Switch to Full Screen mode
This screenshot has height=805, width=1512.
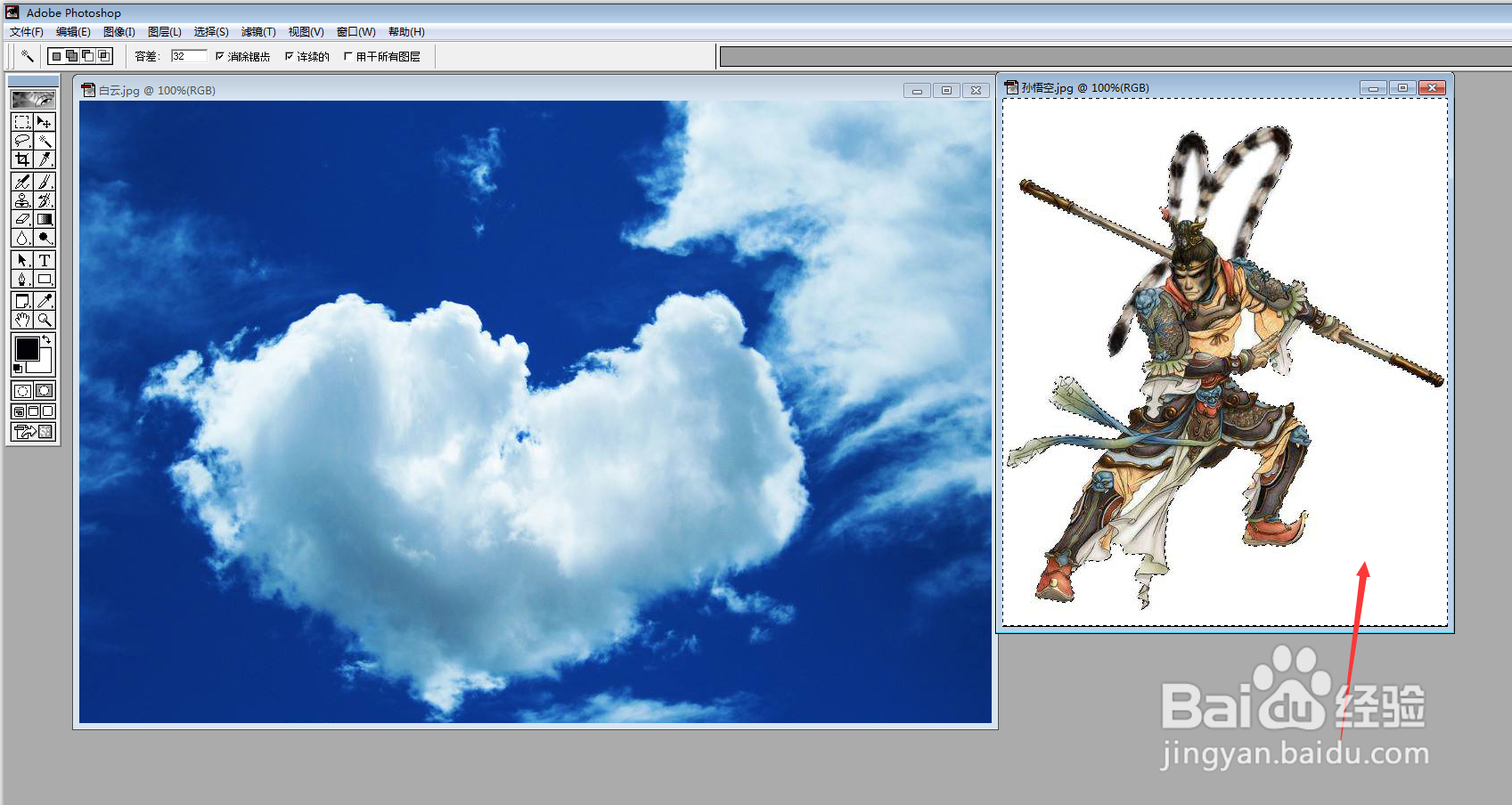click(48, 411)
